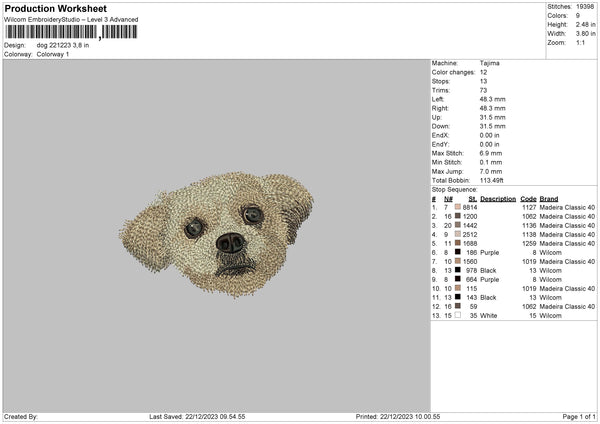Select the color swatch for stop 1

click(x=458, y=206)
